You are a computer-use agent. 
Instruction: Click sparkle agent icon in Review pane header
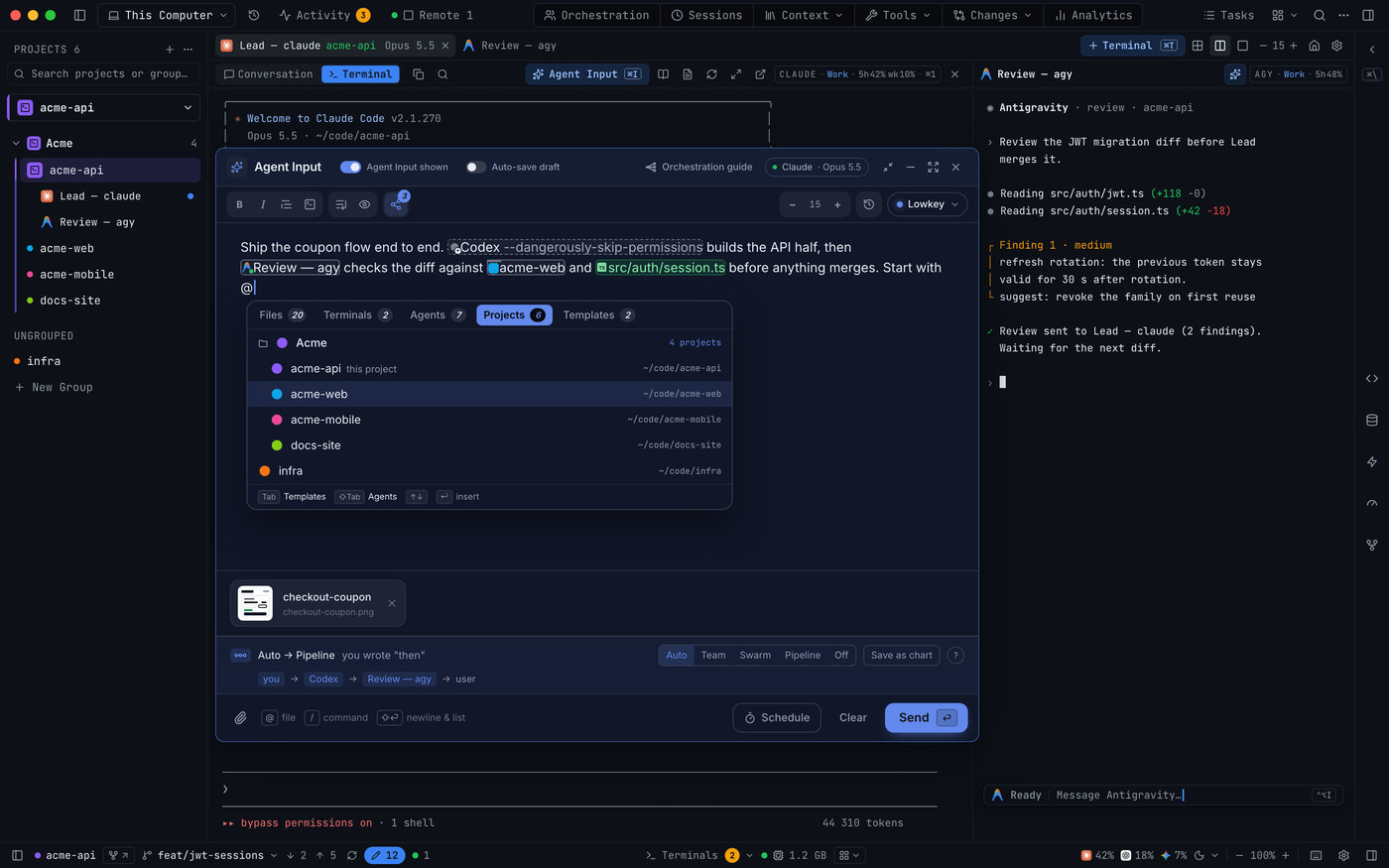tap(1235, 74)
